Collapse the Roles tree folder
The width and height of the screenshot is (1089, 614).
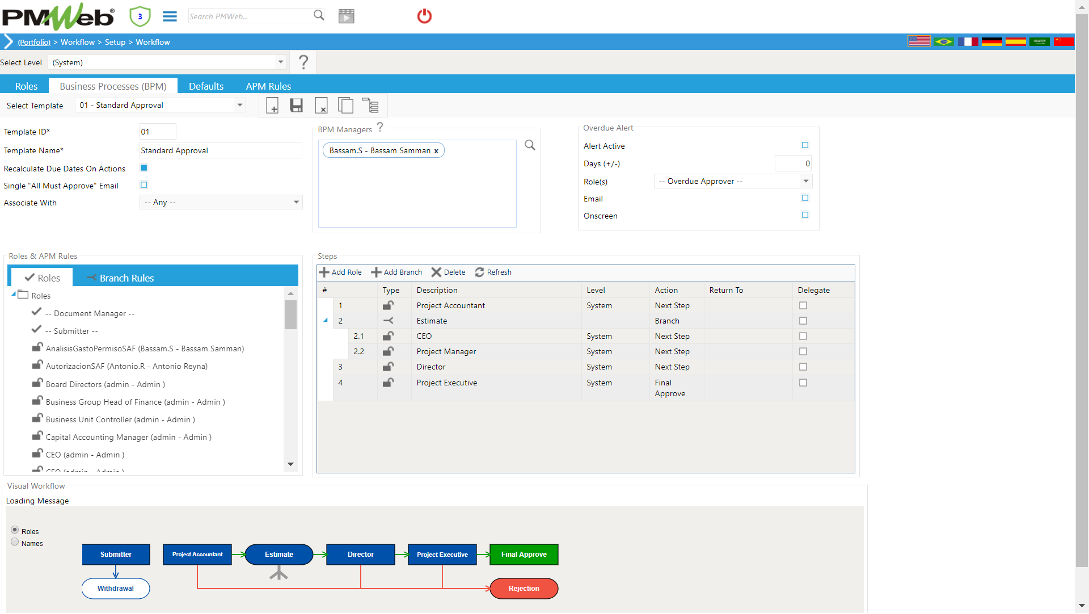[13, 294]
